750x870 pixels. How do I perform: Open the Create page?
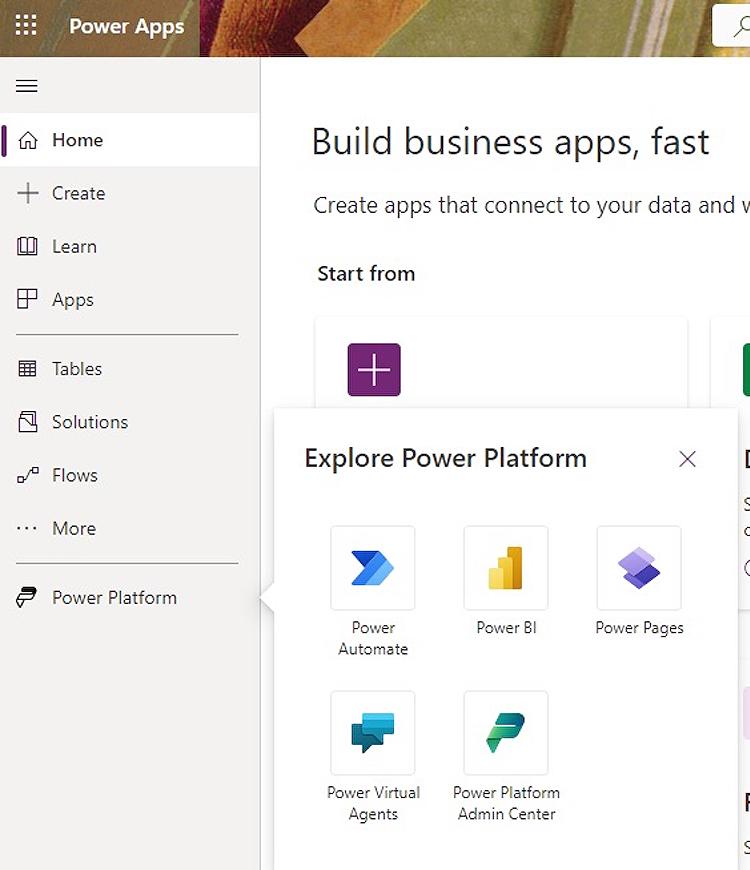click(x=79, y=193)
